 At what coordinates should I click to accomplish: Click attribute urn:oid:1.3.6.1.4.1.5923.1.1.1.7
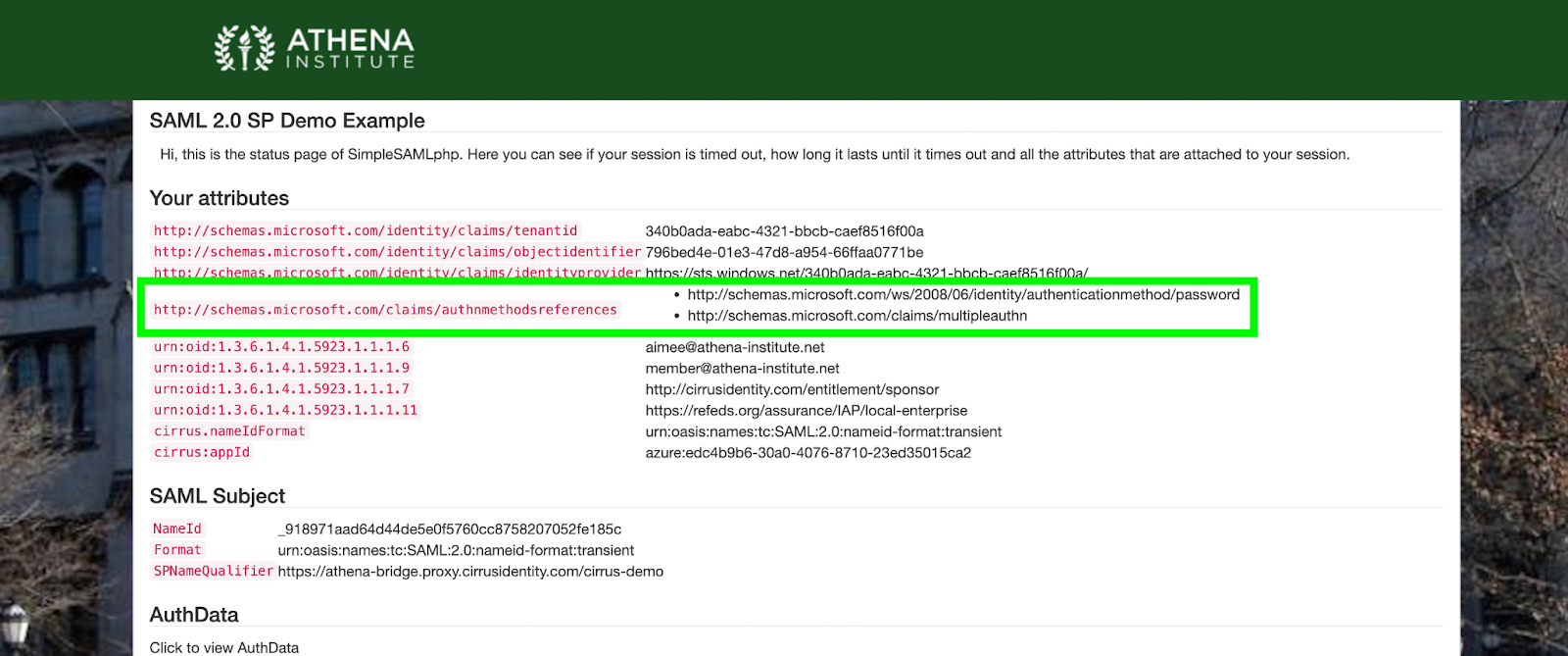coord(281,389)
